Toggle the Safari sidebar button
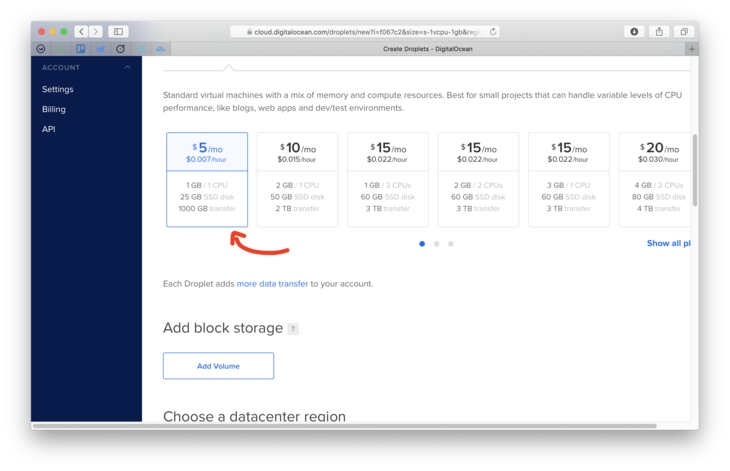Image resolution: width=730 pixels, height=471 pixels. pos(118,32)
